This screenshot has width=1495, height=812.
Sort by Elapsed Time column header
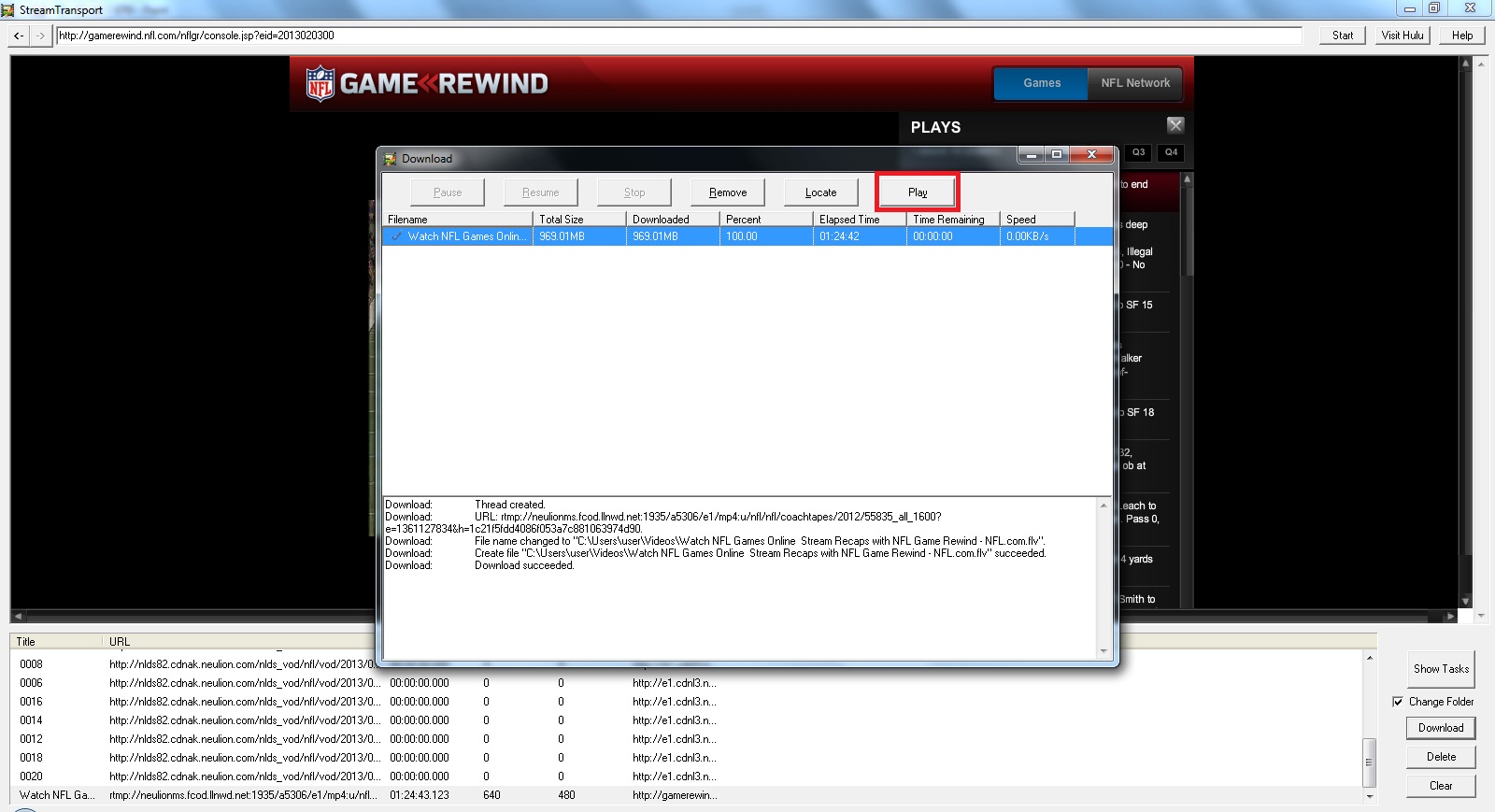[860, 220]
